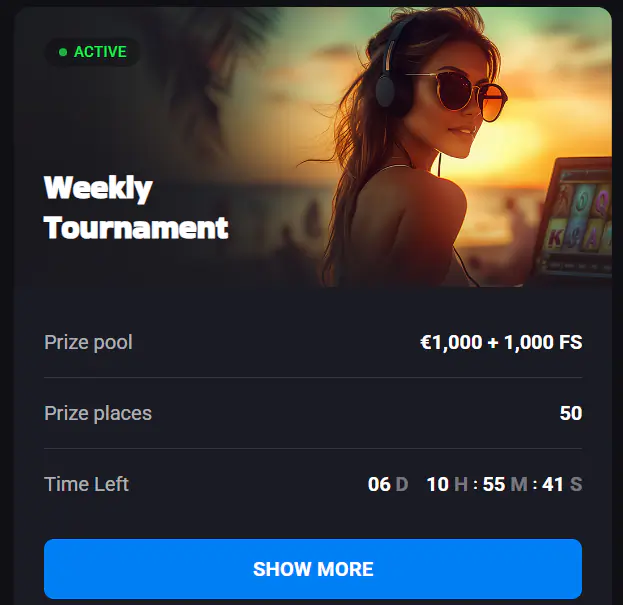The image size is (623, 605).
Task: Select the Prize pool label
Action: tap(88, 342)
